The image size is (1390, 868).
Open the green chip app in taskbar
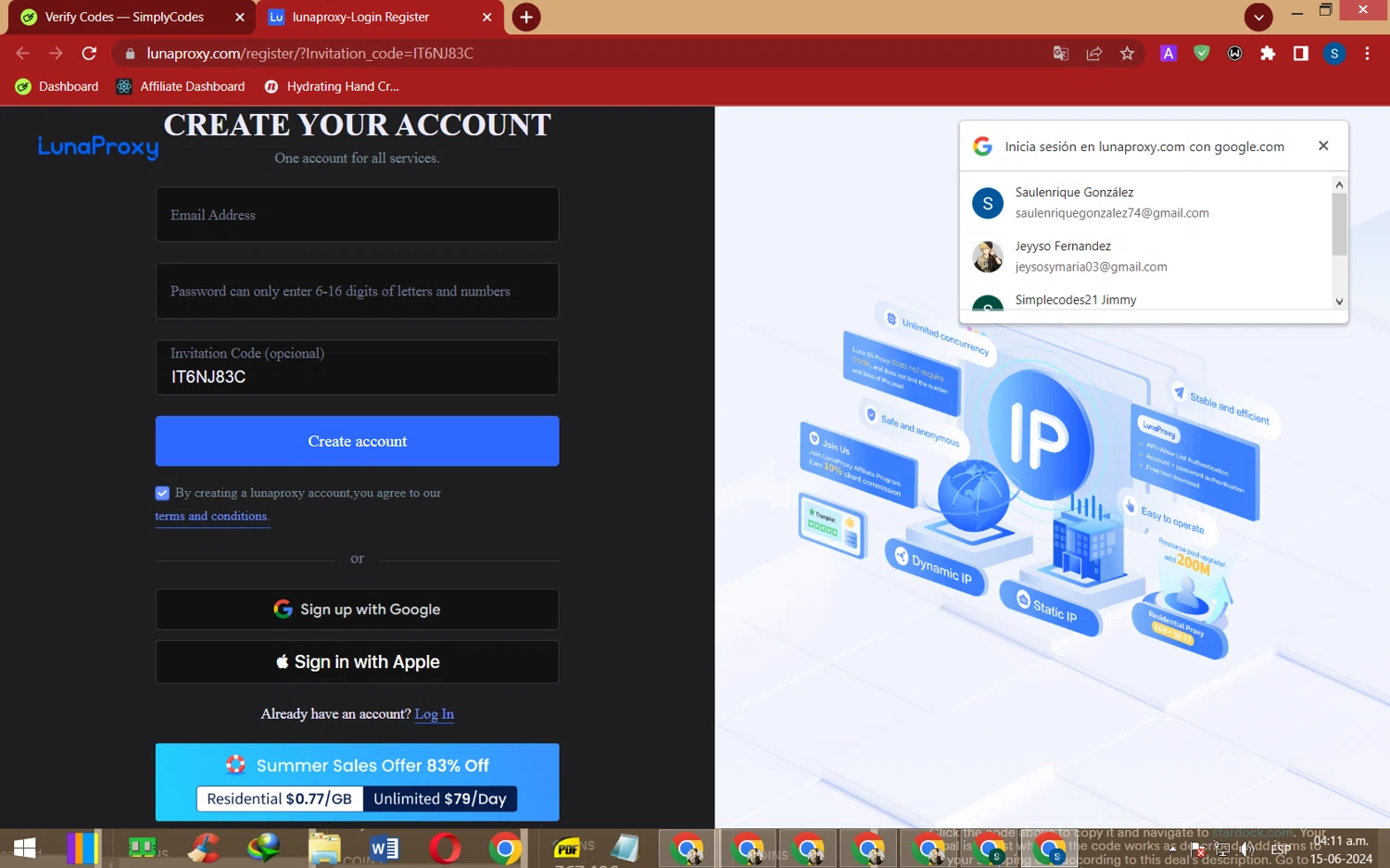(143, 848)
